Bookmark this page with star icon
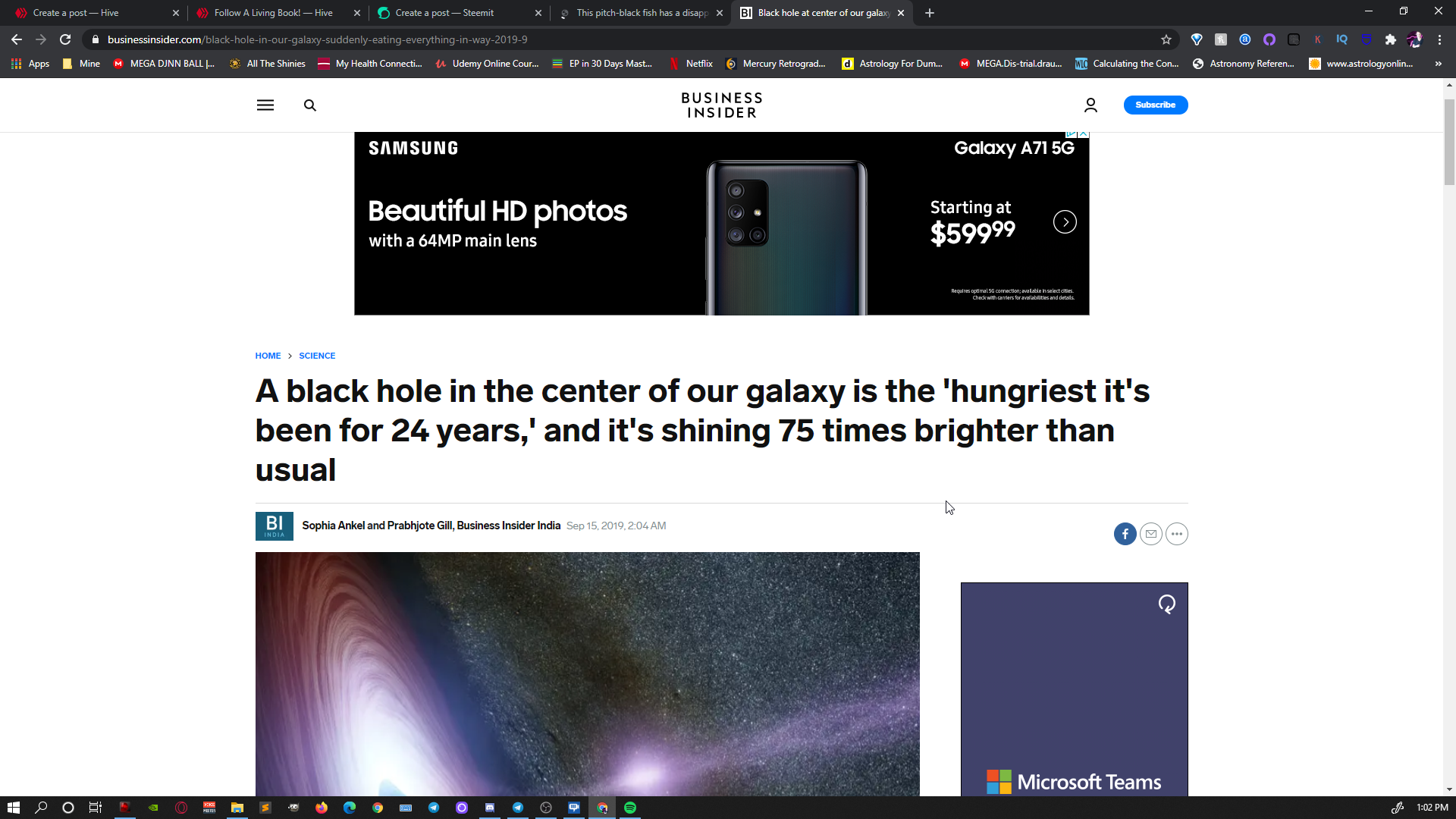The height and width of the screenshot is (819, 1456). (x=1166, y=39)
